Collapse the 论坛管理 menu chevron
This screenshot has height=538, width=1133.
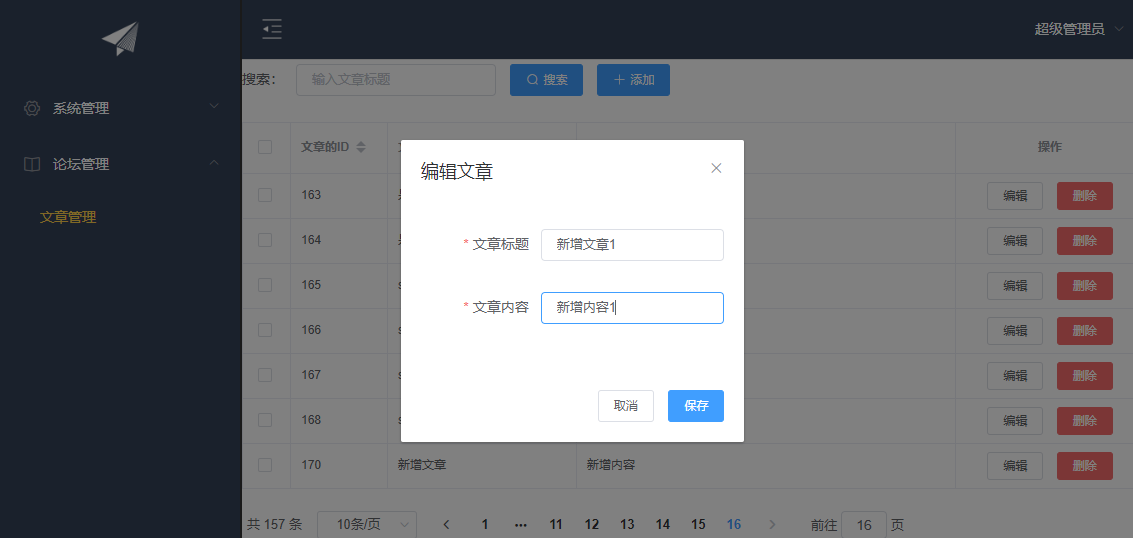click(x=214, y=162)
